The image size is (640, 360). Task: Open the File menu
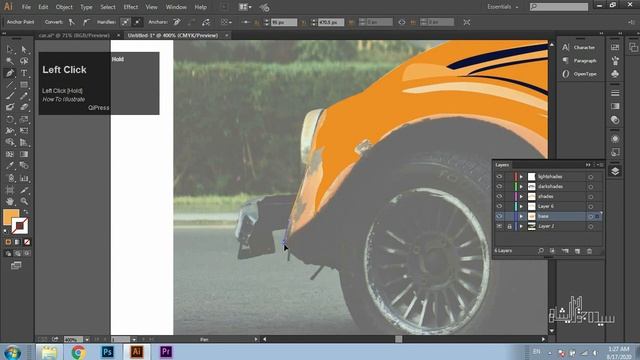tap(27, 7)
